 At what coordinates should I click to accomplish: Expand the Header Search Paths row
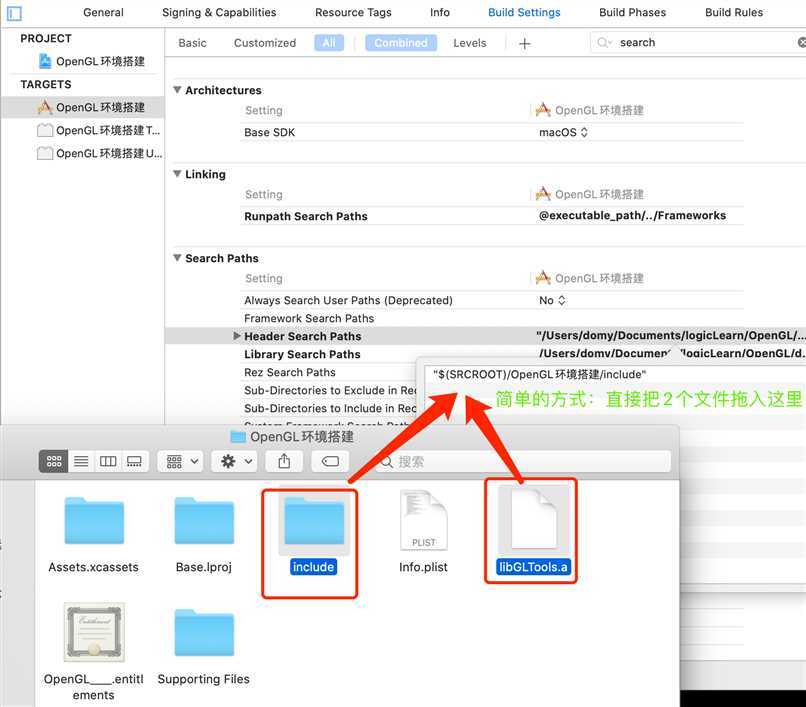[x=236, y=336]
